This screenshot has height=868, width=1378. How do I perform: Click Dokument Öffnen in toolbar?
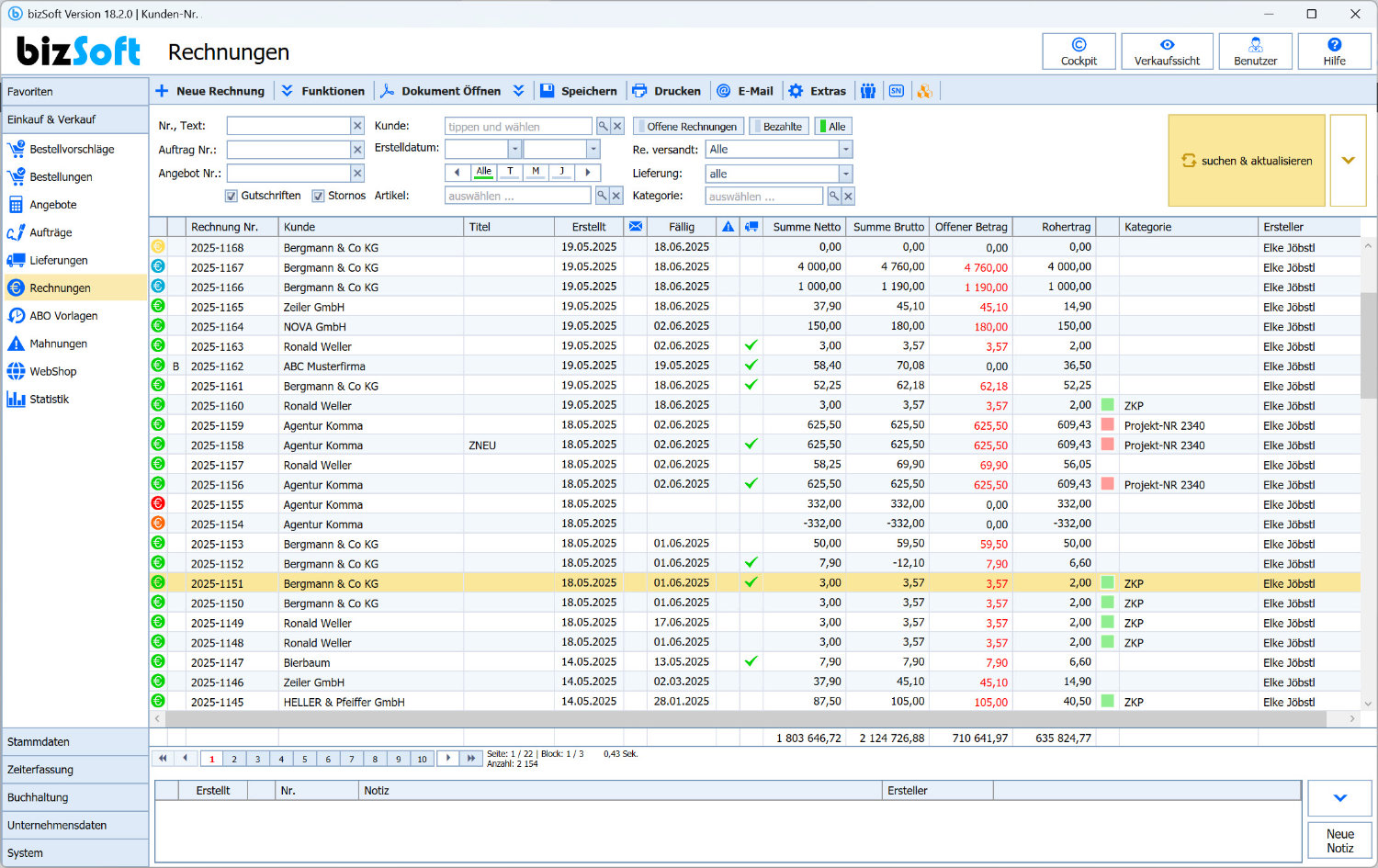[441, 91]
